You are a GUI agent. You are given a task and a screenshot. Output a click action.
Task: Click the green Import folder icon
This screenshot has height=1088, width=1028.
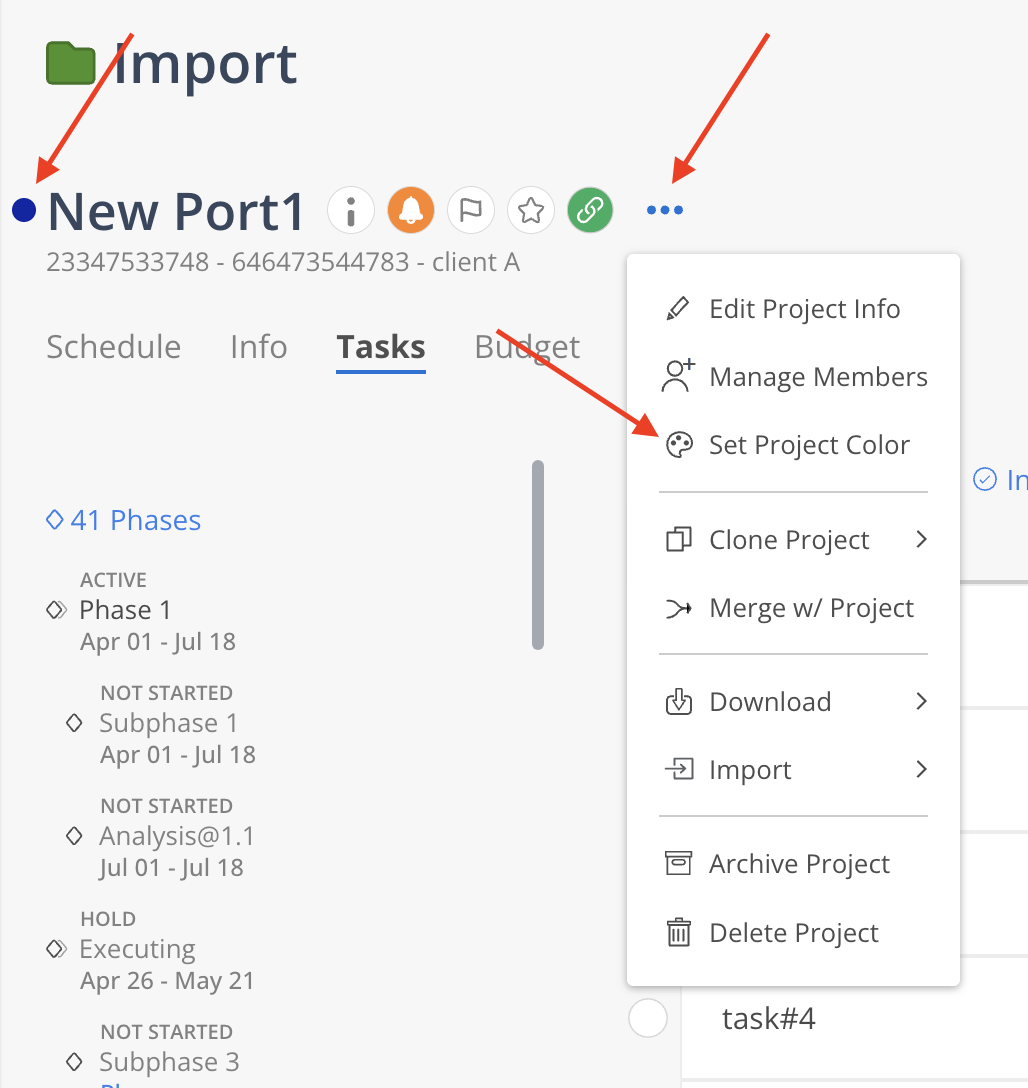click(71, 65)
